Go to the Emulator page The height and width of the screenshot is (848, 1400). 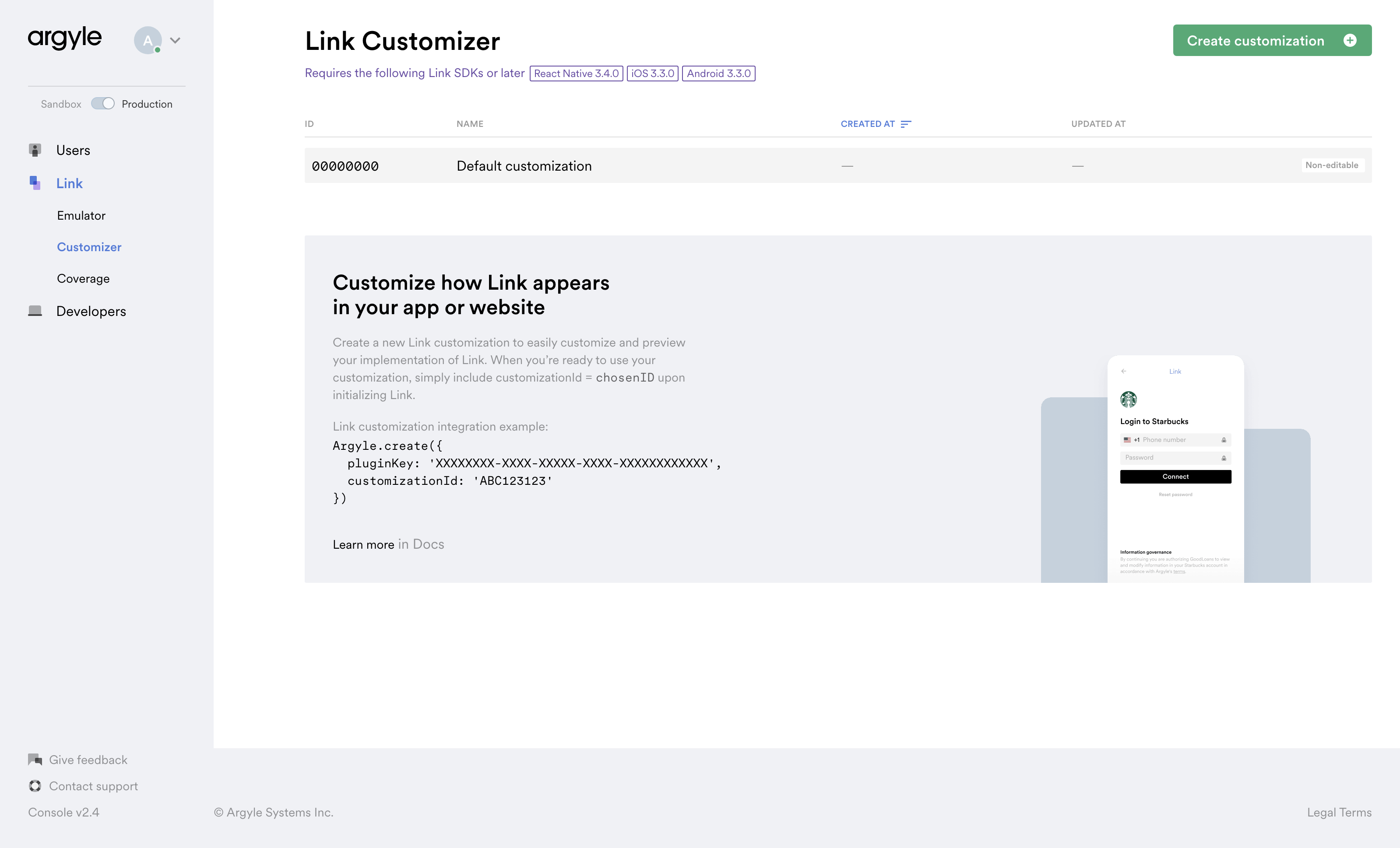[x=81, y=215]
